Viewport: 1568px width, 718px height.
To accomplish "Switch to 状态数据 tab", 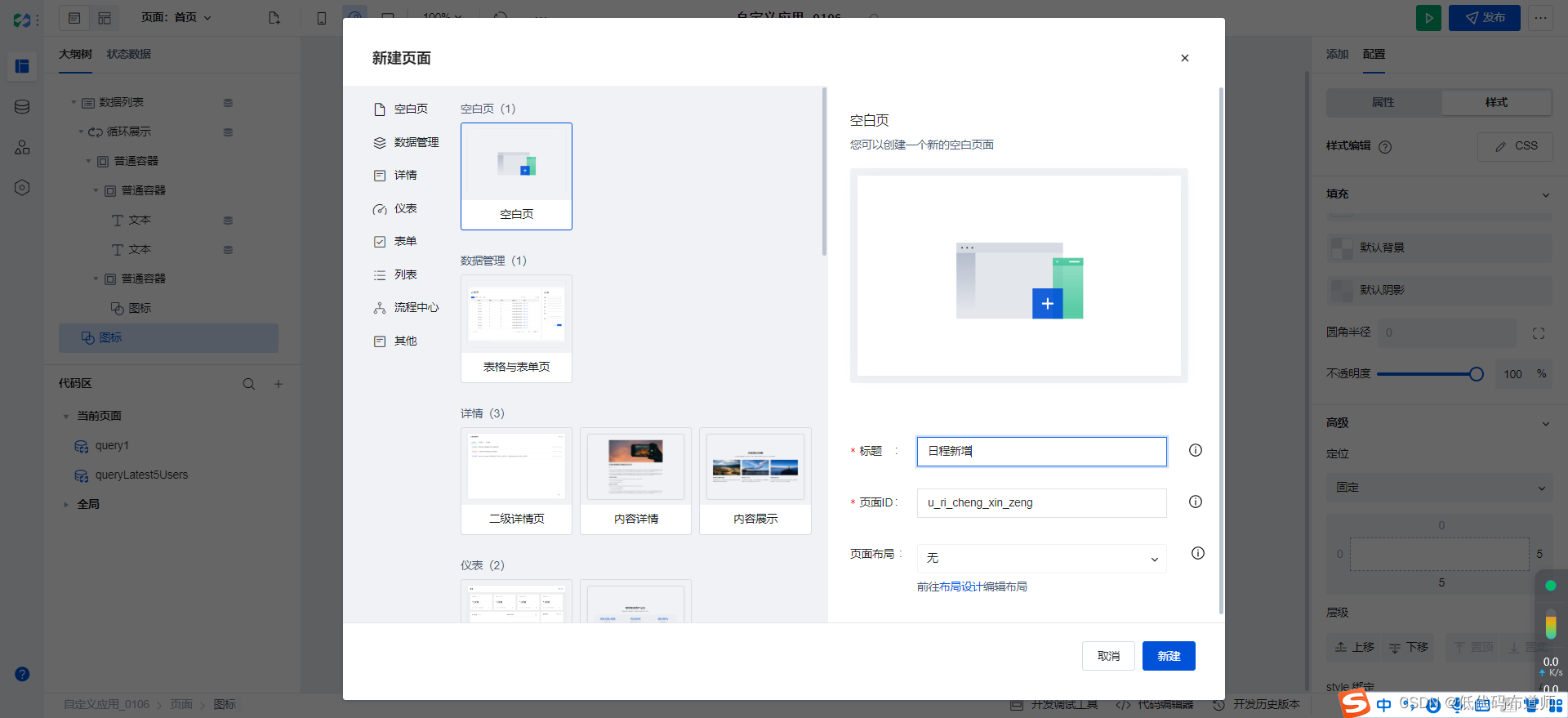I will tap(128, 54).
